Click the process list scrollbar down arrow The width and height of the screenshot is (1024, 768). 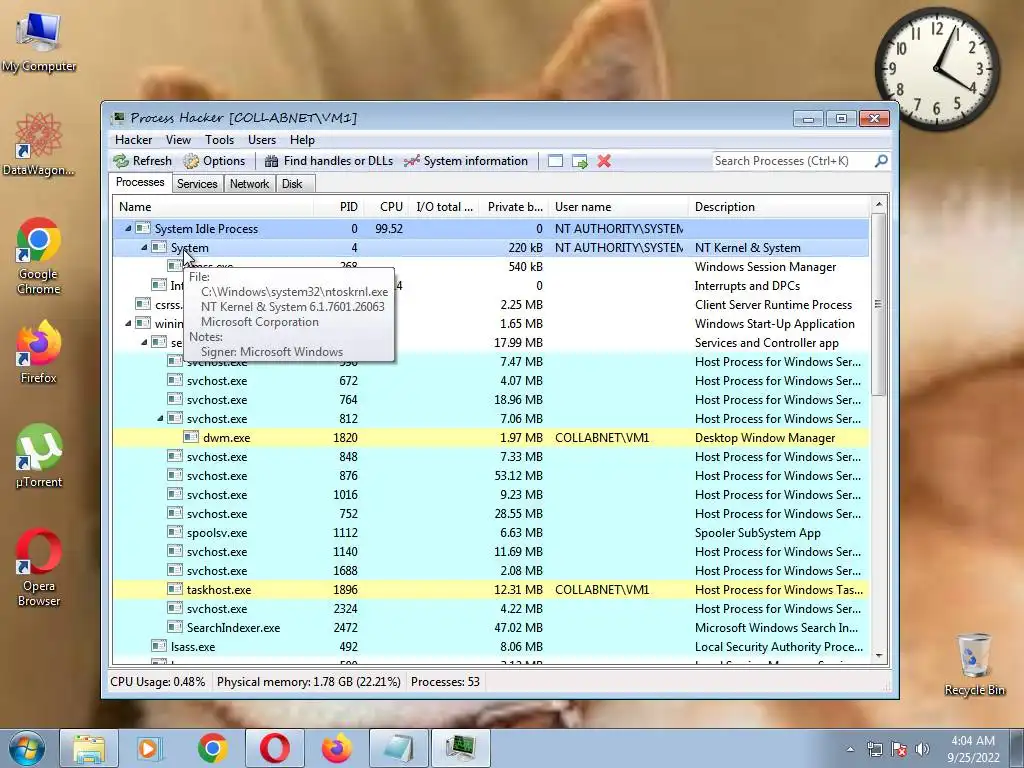click(879, 656)
